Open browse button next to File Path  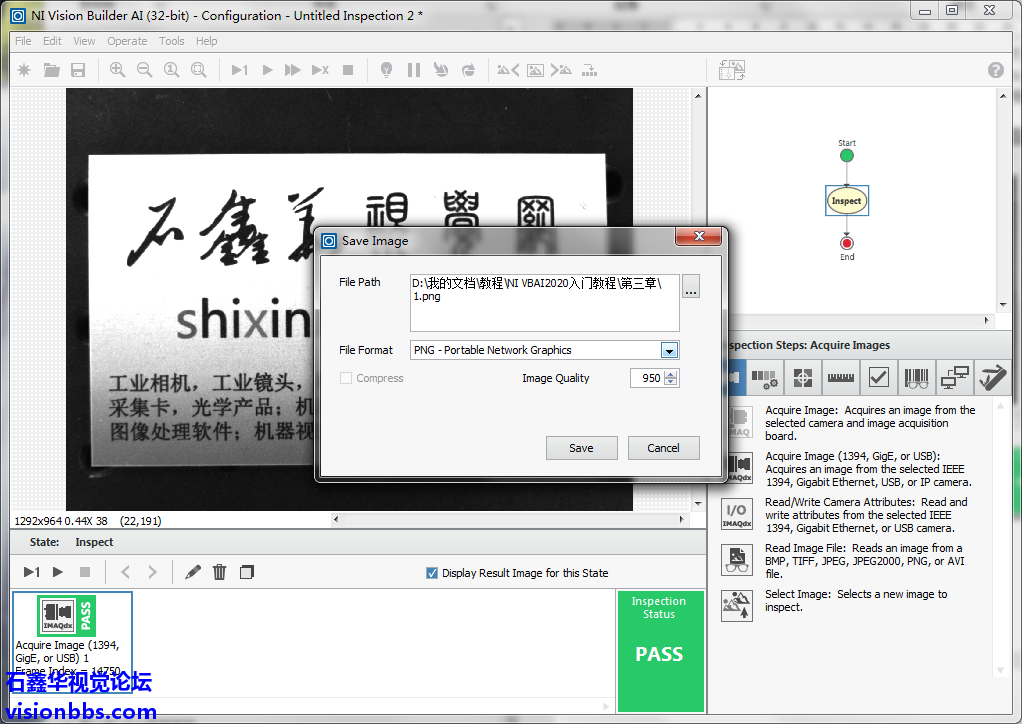(x=691, y=288)
